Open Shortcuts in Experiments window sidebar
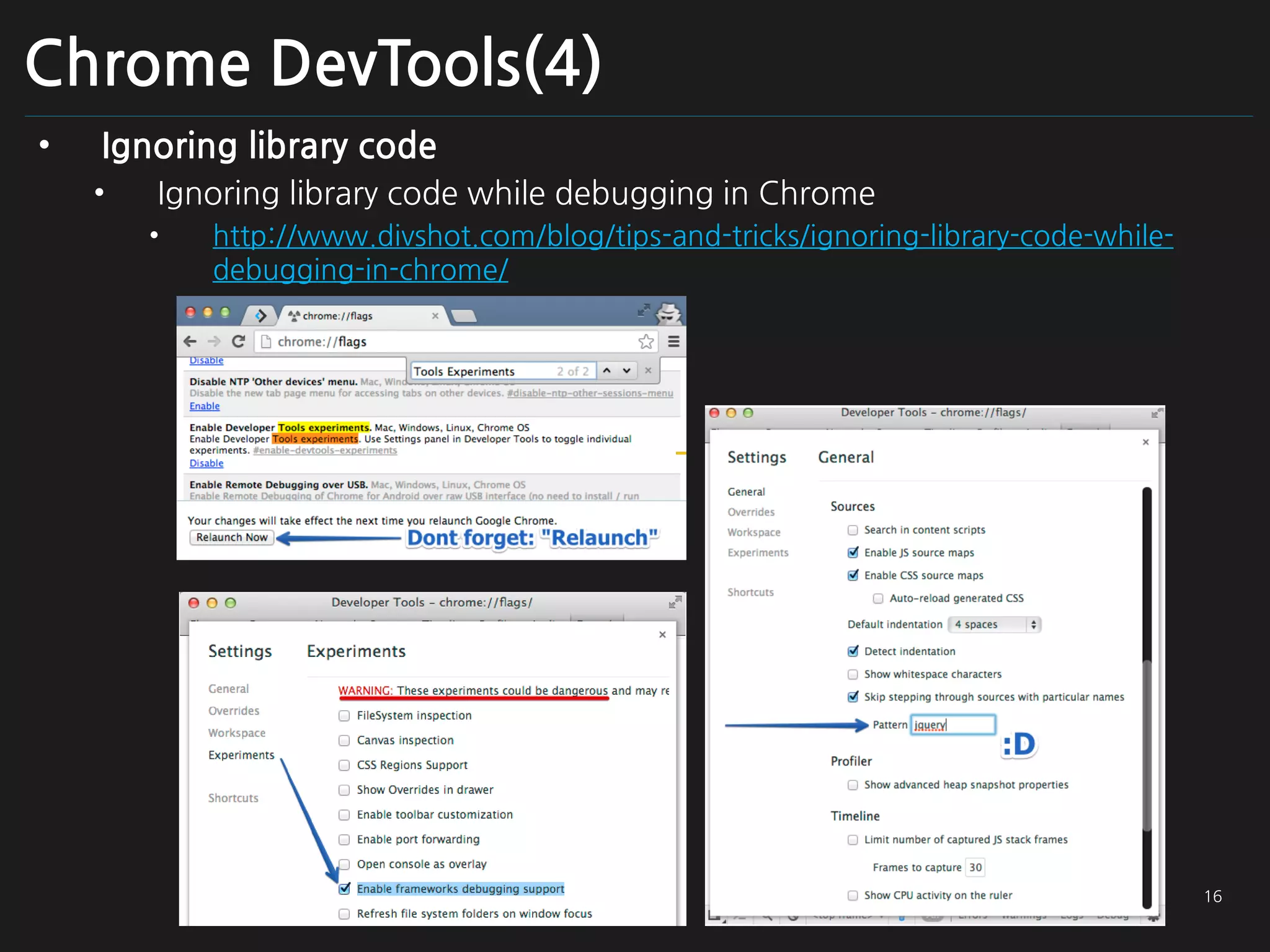The height and width of the screenshot is (952, 1270). (233, 798)
